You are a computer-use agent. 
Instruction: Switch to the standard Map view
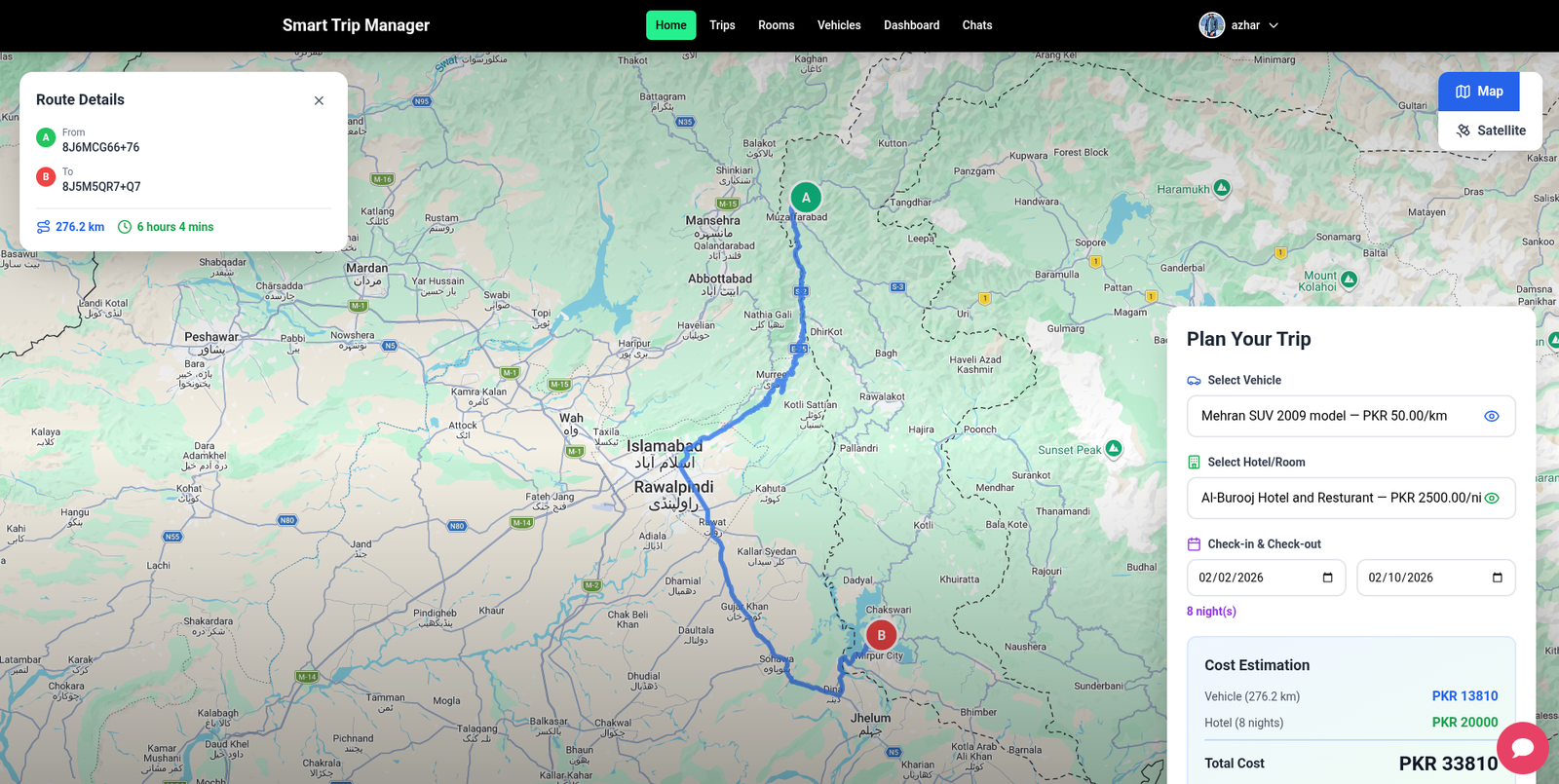[1479, 92]
